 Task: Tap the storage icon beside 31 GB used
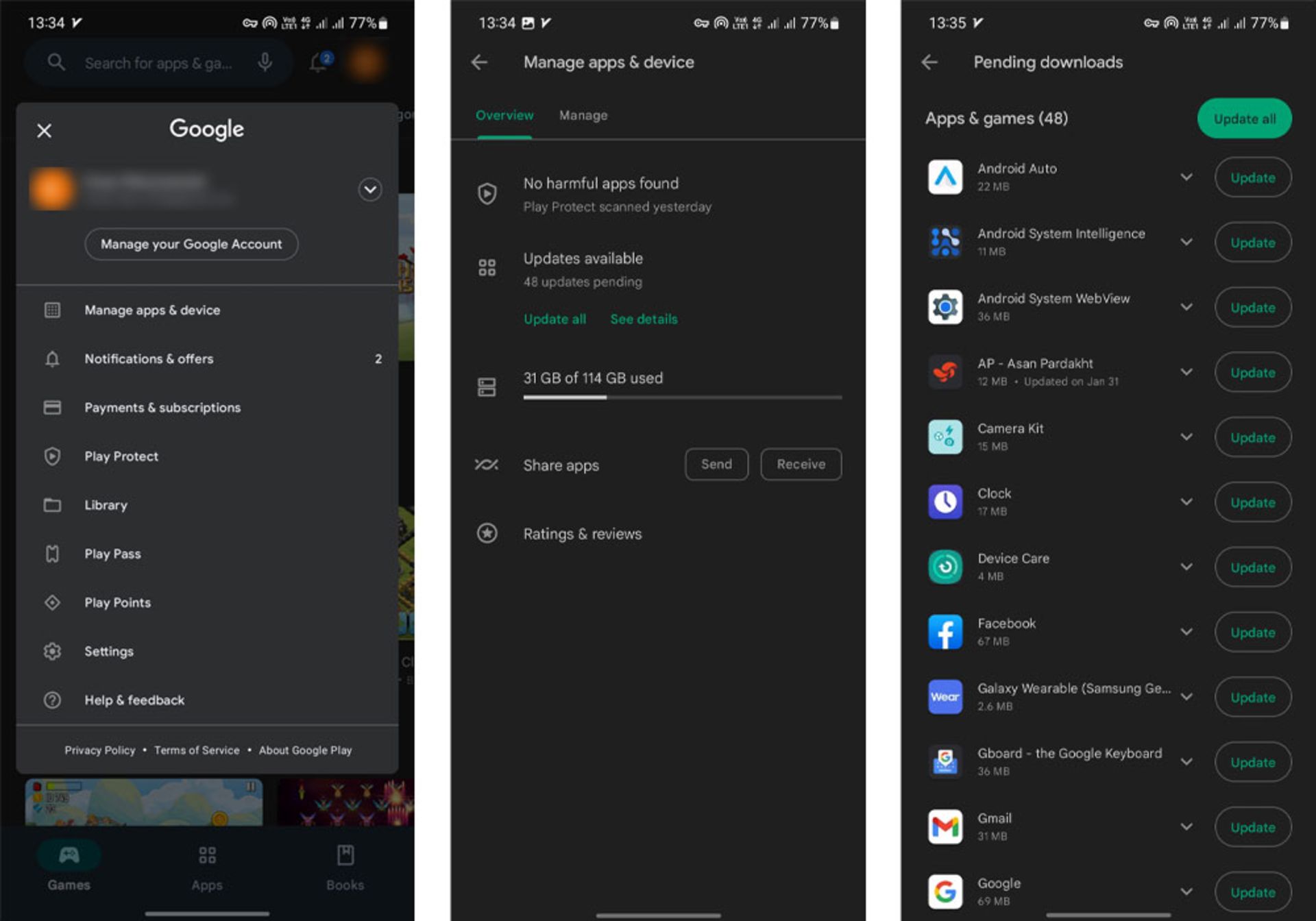coord(487,387)
